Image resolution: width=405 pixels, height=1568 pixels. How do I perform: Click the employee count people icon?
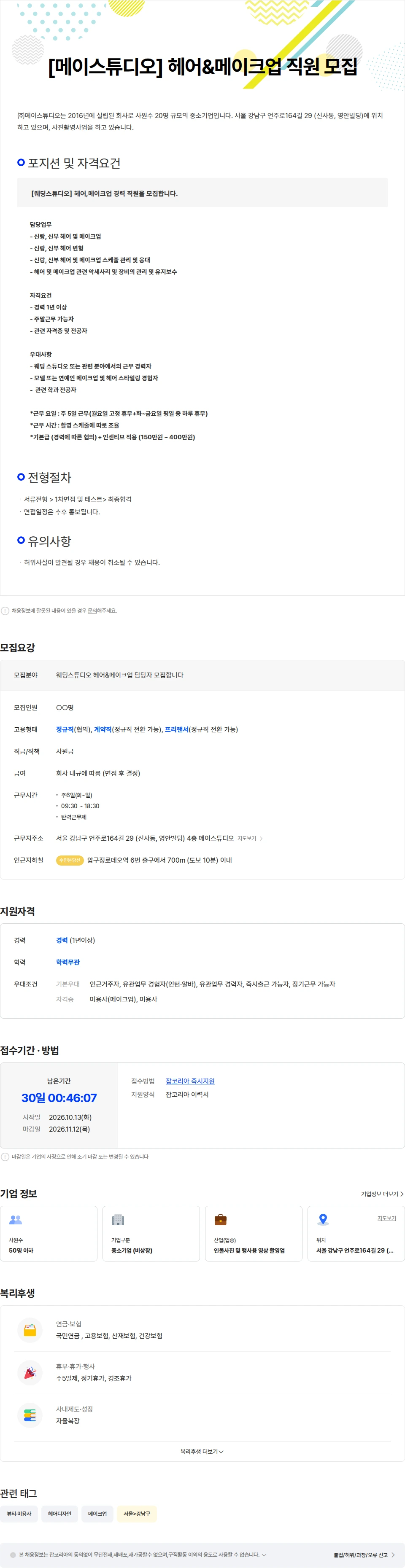(x=16, y=1220)
